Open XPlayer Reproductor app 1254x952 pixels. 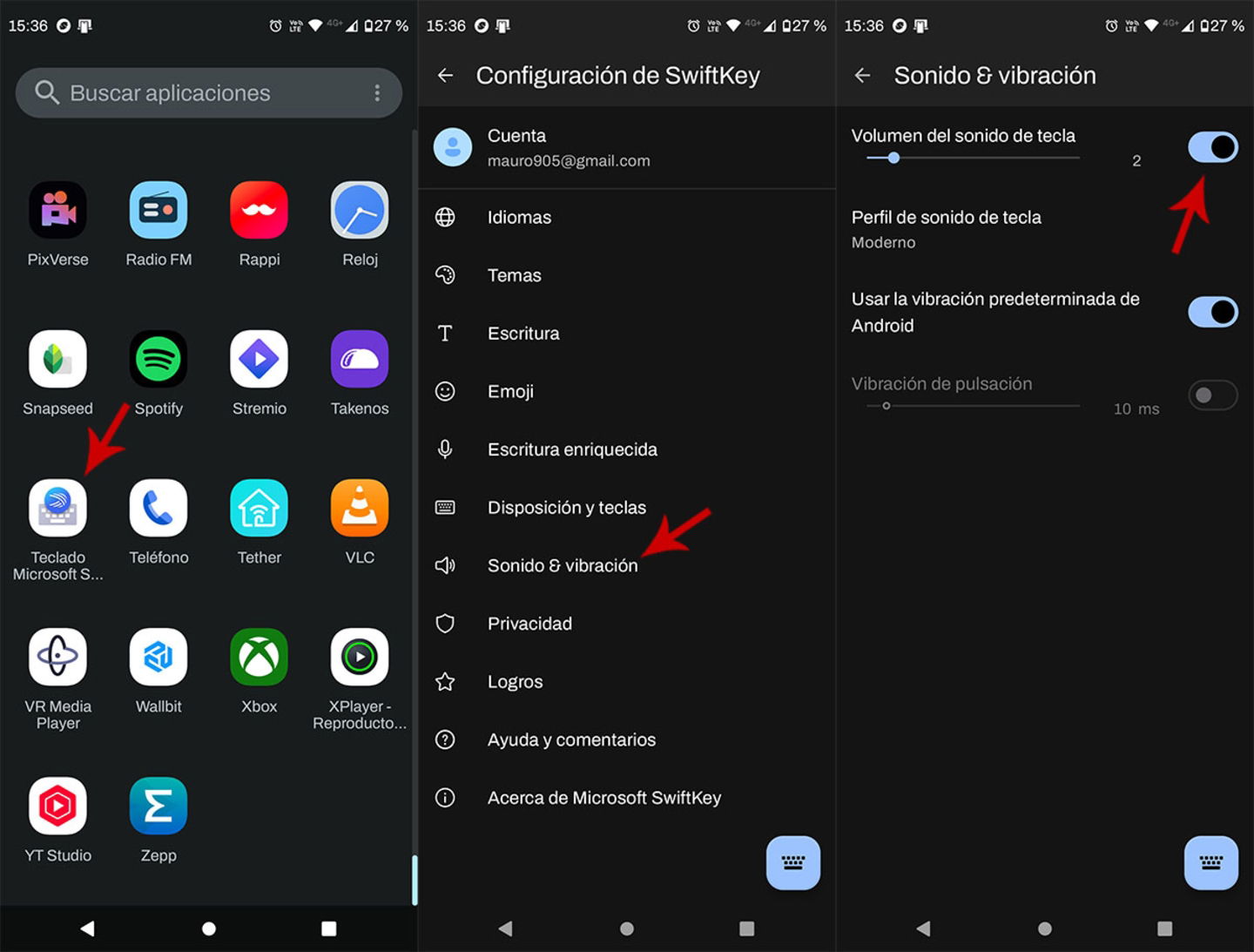pos(360,657)
